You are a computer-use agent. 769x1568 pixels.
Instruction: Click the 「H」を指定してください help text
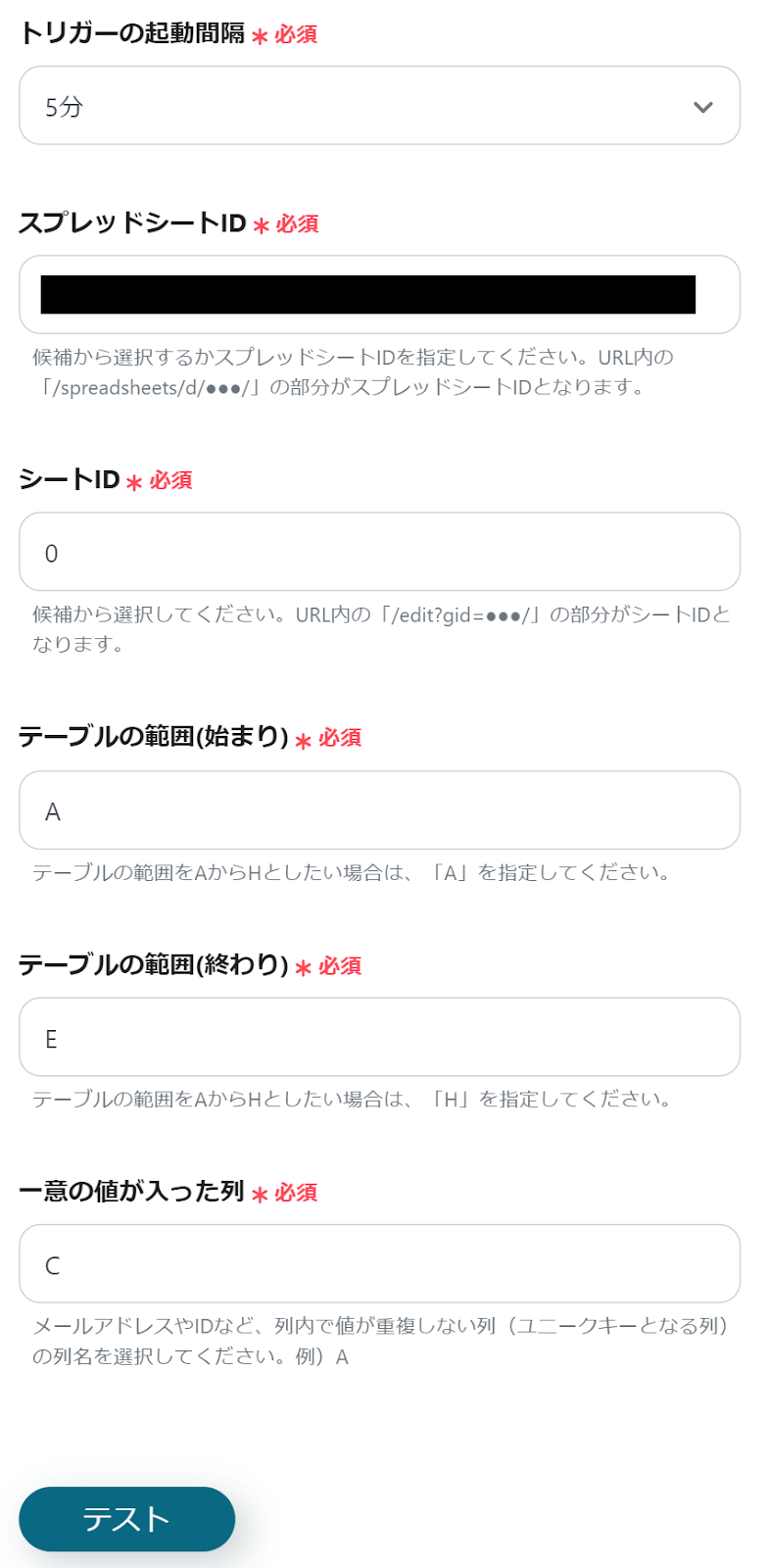click(x=352, y=1099)
